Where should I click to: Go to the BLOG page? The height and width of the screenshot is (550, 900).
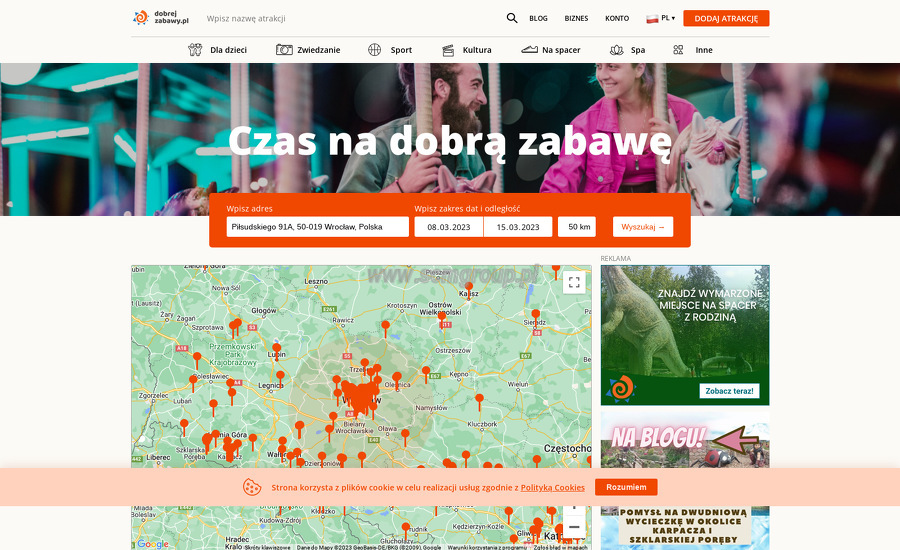point(538,18)
